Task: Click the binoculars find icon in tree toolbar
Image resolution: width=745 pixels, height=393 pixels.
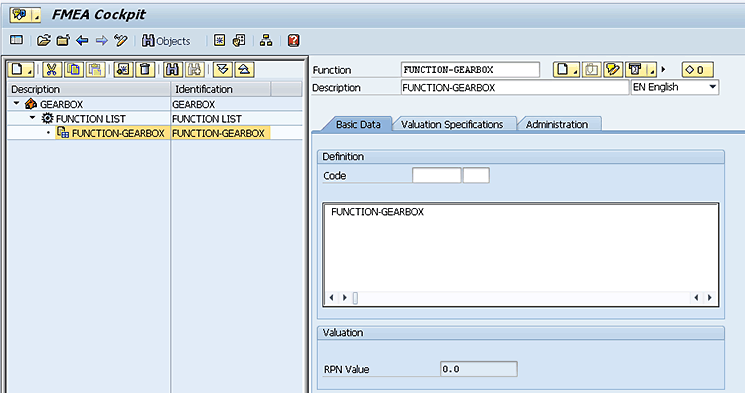Action: pyautogui.click(x=173, y=70)
